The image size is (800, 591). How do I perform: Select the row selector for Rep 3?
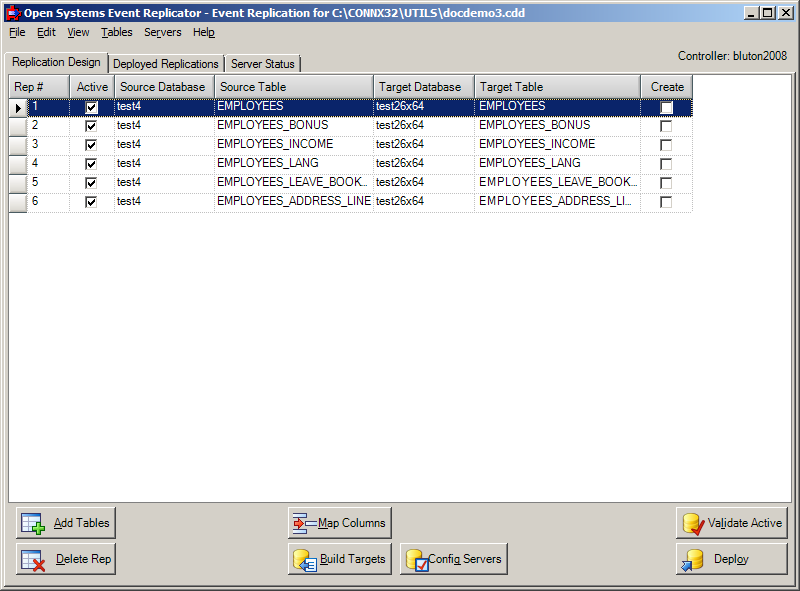[17, 143]
